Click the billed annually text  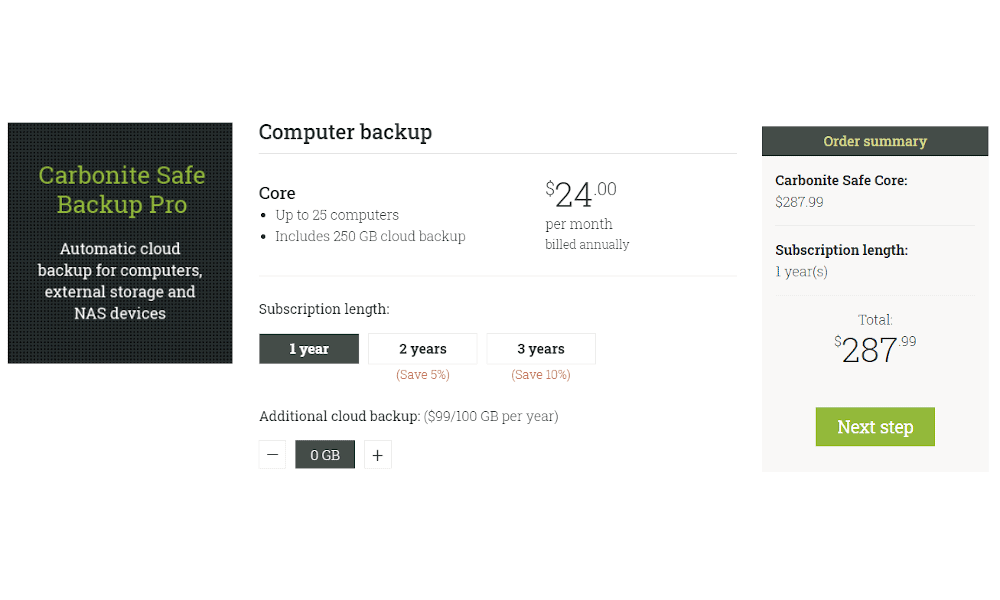587,244
